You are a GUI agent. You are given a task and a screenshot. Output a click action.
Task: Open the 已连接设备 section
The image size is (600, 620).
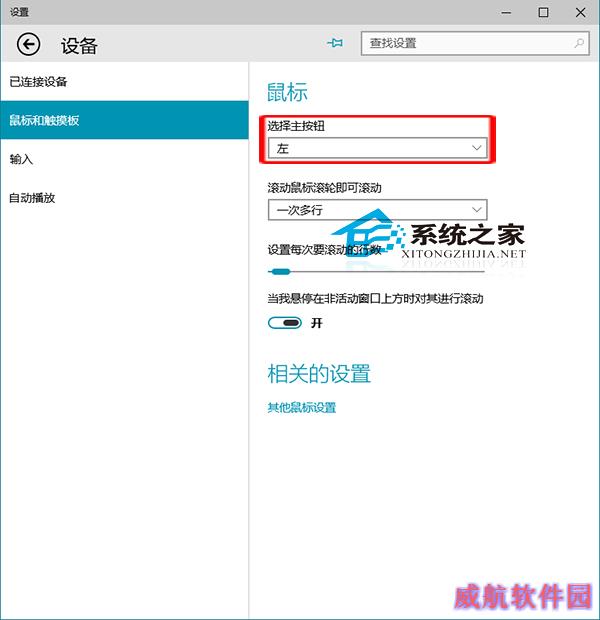tap(124, 82)
